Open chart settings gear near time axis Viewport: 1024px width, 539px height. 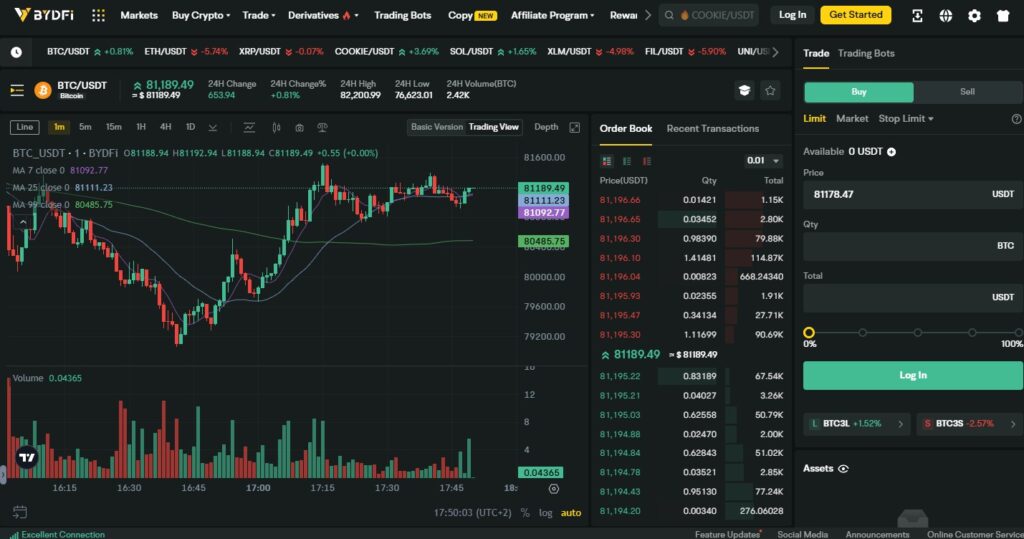tap(554, 489)
